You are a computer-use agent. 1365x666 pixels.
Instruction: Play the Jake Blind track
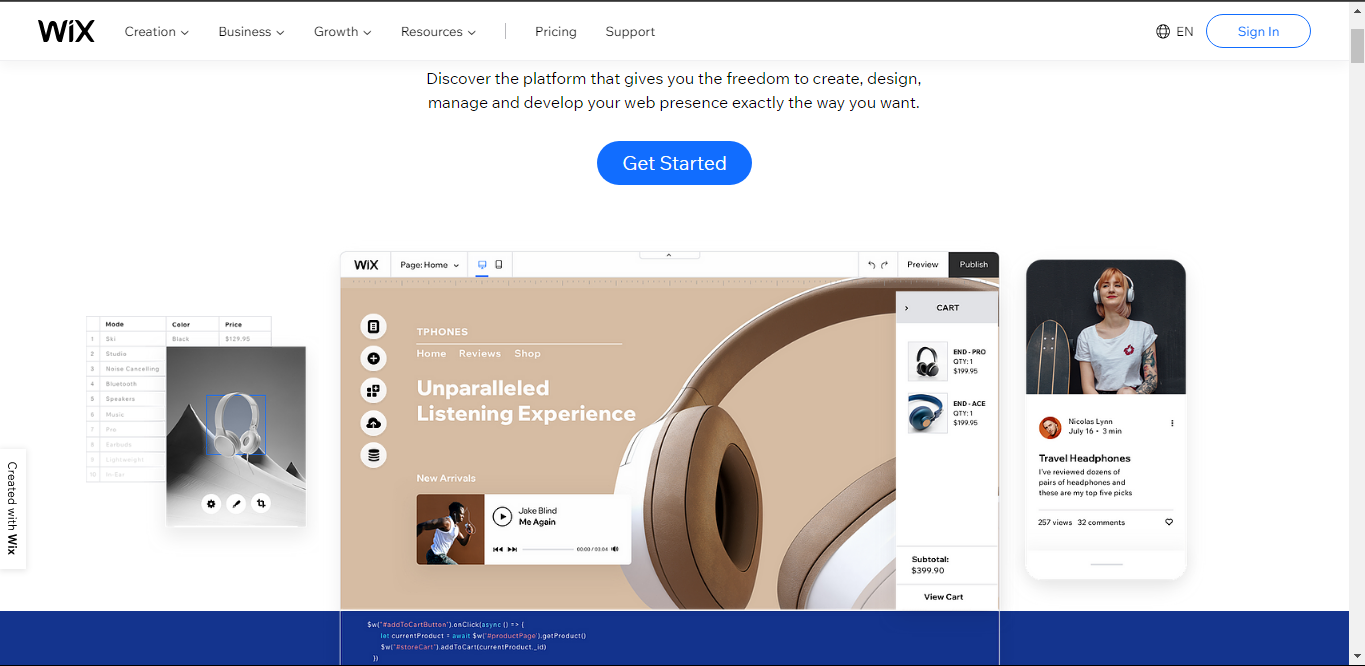[x=502, y=517]
